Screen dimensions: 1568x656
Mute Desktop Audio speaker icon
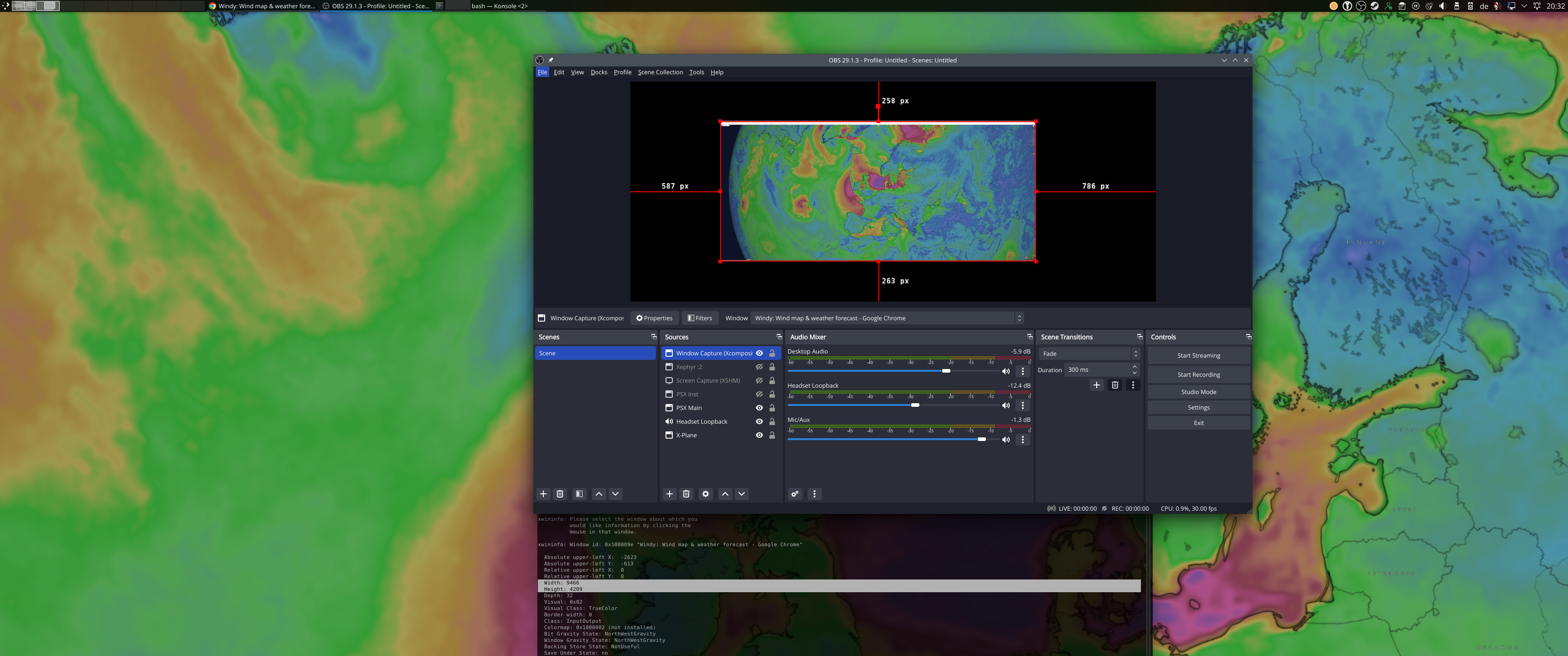[1006, 371]
